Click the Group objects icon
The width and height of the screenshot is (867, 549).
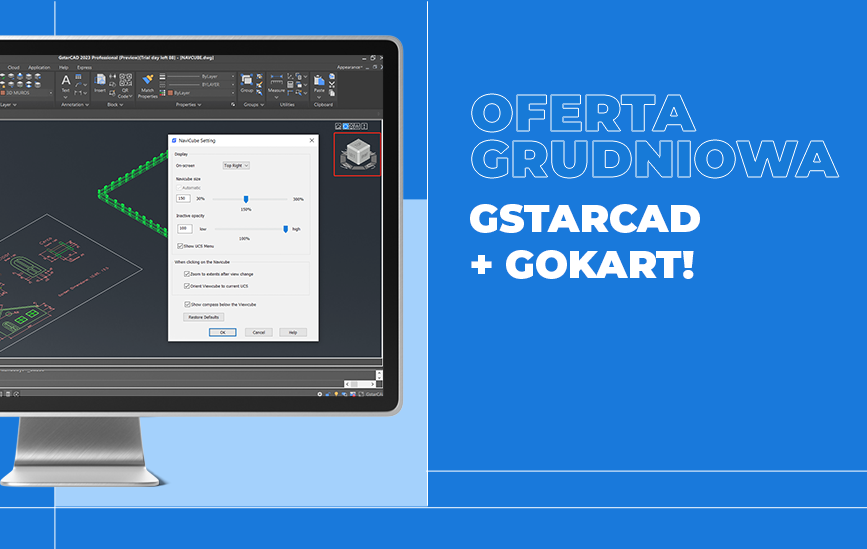[x=247, y=82]
